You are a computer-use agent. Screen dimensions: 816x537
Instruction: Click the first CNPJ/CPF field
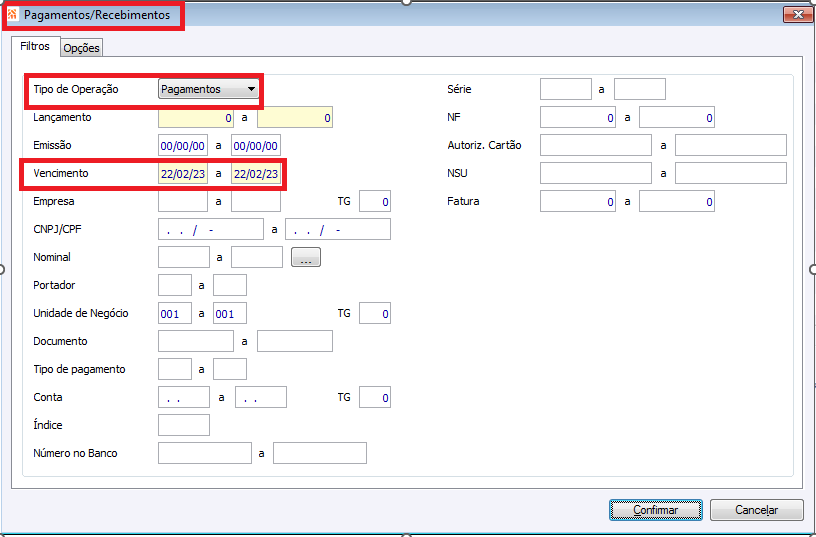(x=211, y=229)
